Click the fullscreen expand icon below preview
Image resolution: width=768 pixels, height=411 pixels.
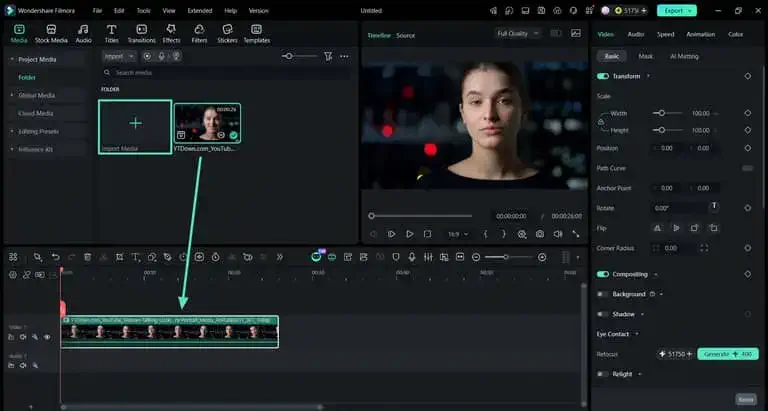click(x=576, y=234)
